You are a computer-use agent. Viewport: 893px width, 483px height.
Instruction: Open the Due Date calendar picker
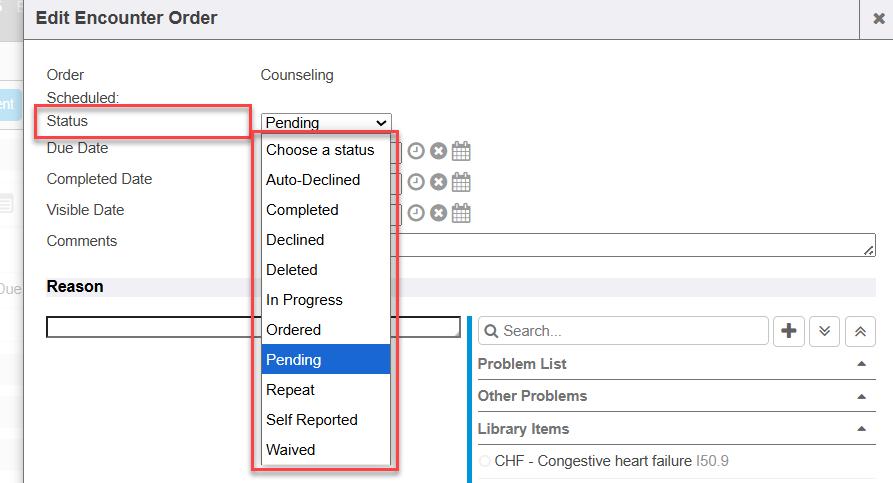(x=460, y=151)
